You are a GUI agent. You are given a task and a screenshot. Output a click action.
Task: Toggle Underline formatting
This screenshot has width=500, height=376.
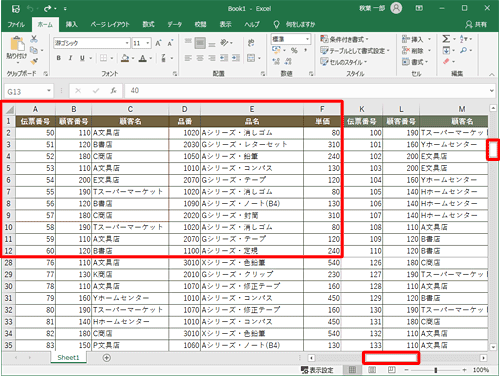(82, 58)
